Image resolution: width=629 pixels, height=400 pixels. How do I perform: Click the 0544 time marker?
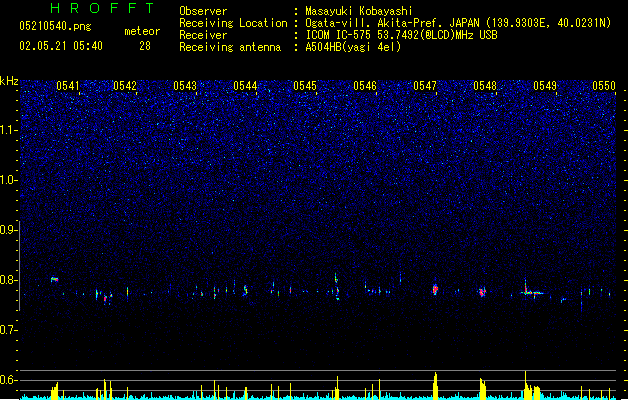(x=245, y=86)
